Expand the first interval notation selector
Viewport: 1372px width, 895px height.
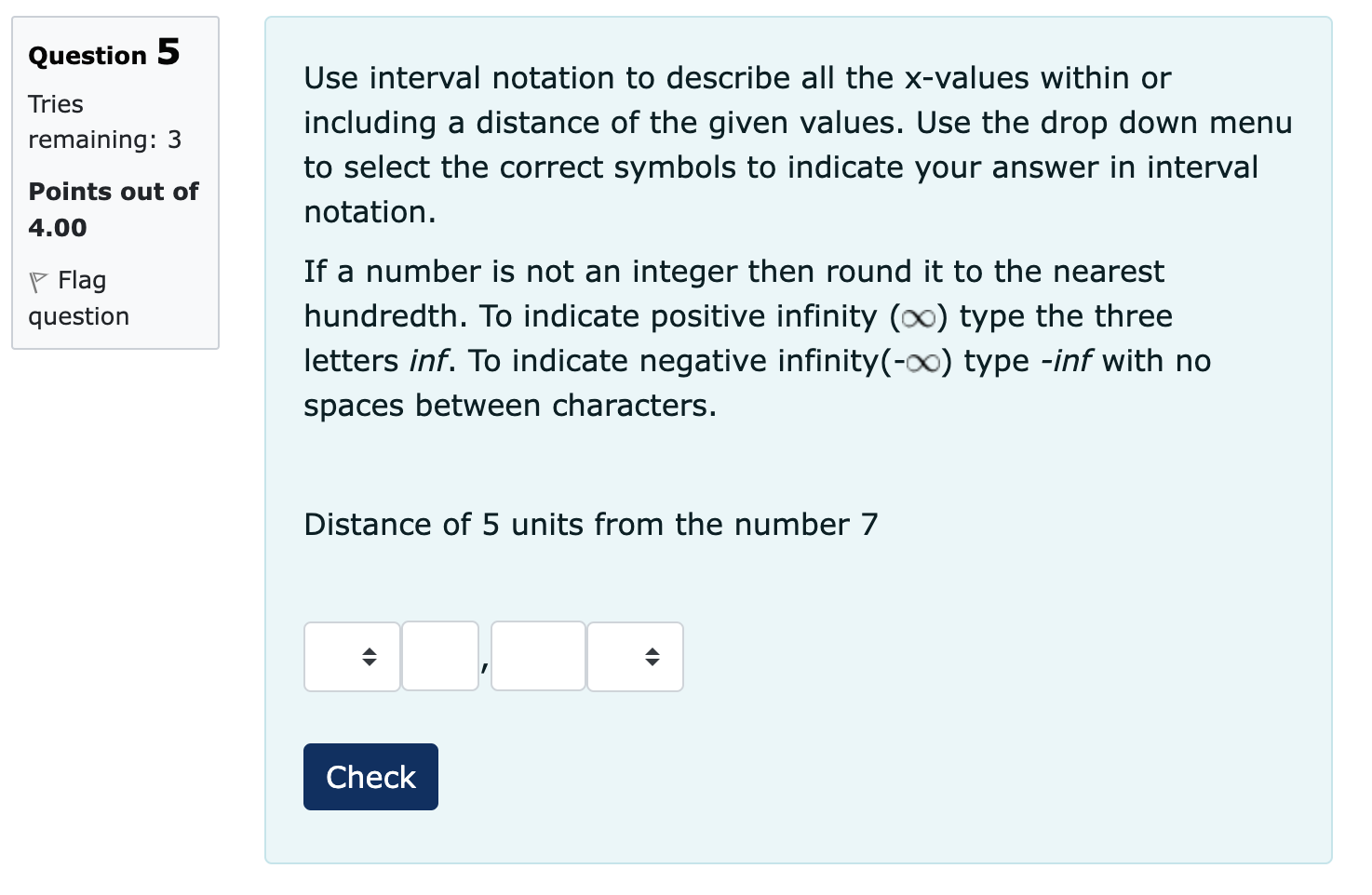[x=351, y=656]
